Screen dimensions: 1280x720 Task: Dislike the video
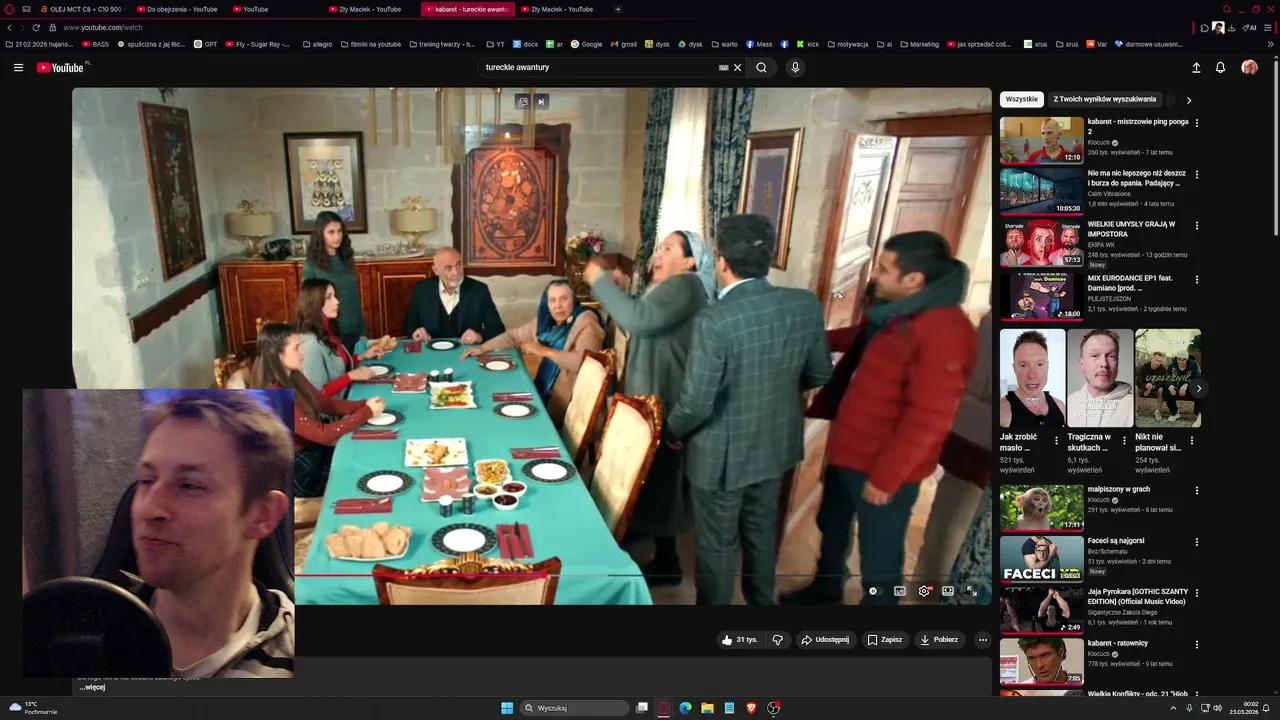pos(777,640)
